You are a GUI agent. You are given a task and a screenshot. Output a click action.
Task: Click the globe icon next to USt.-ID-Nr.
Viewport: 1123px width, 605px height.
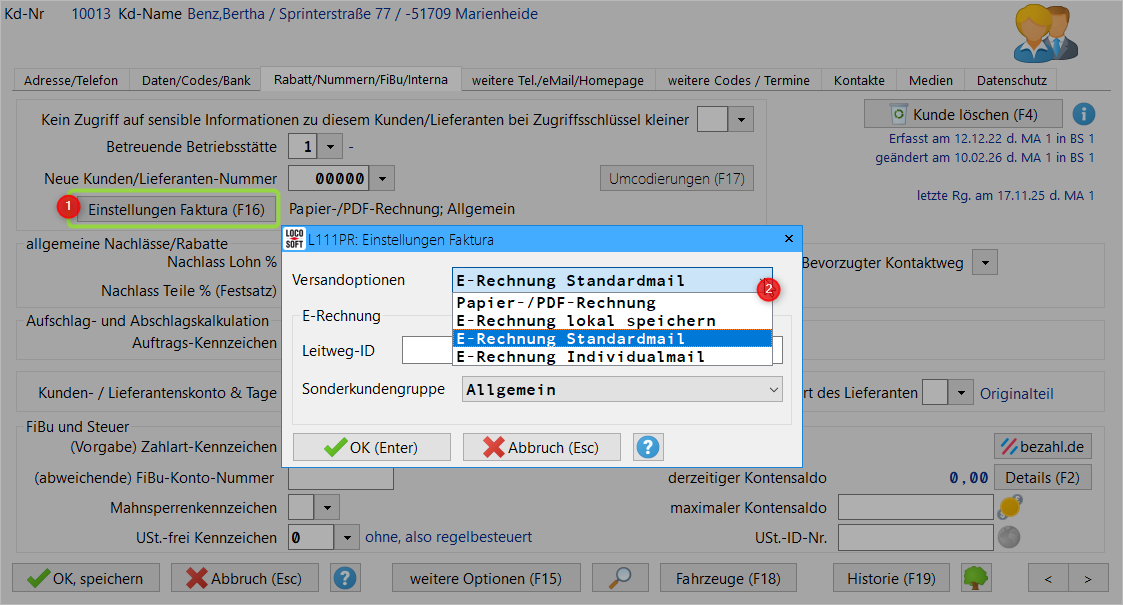click(x=1009, y=537)
